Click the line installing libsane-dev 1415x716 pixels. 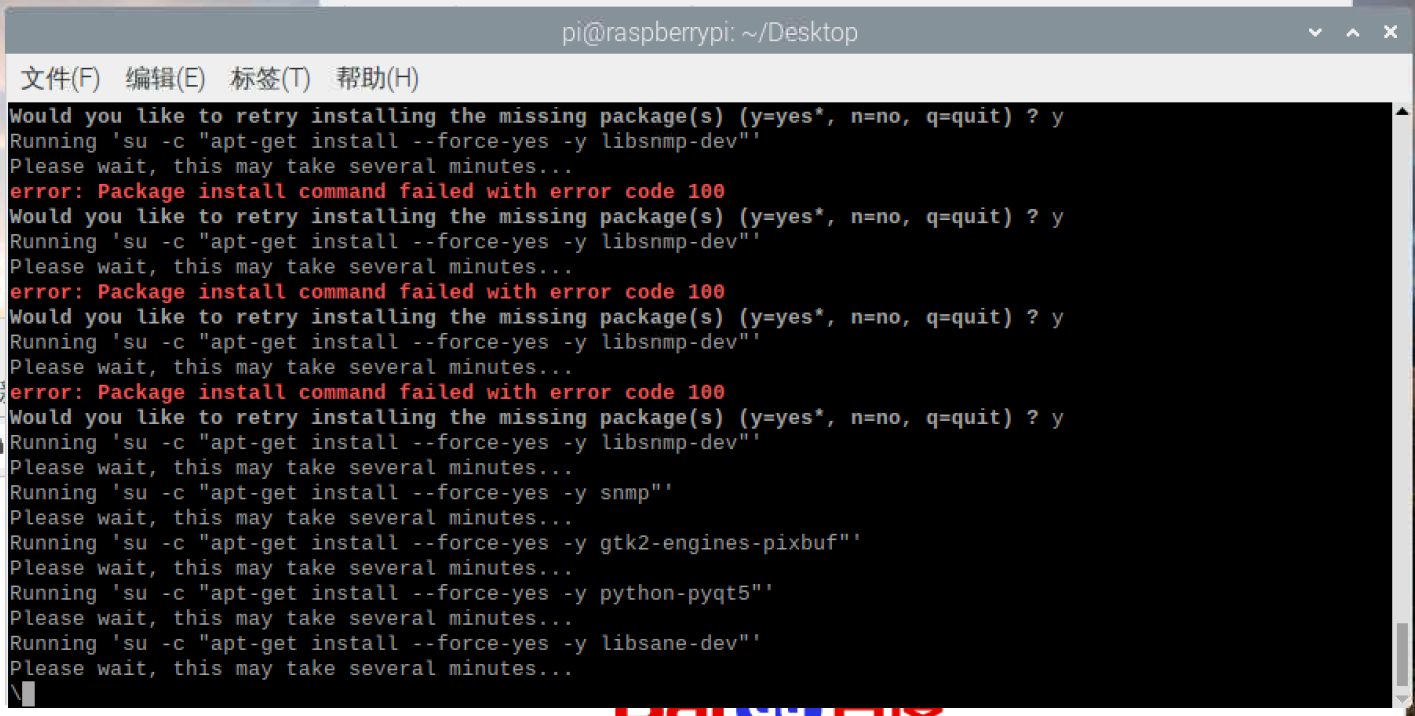pos(386,643)
